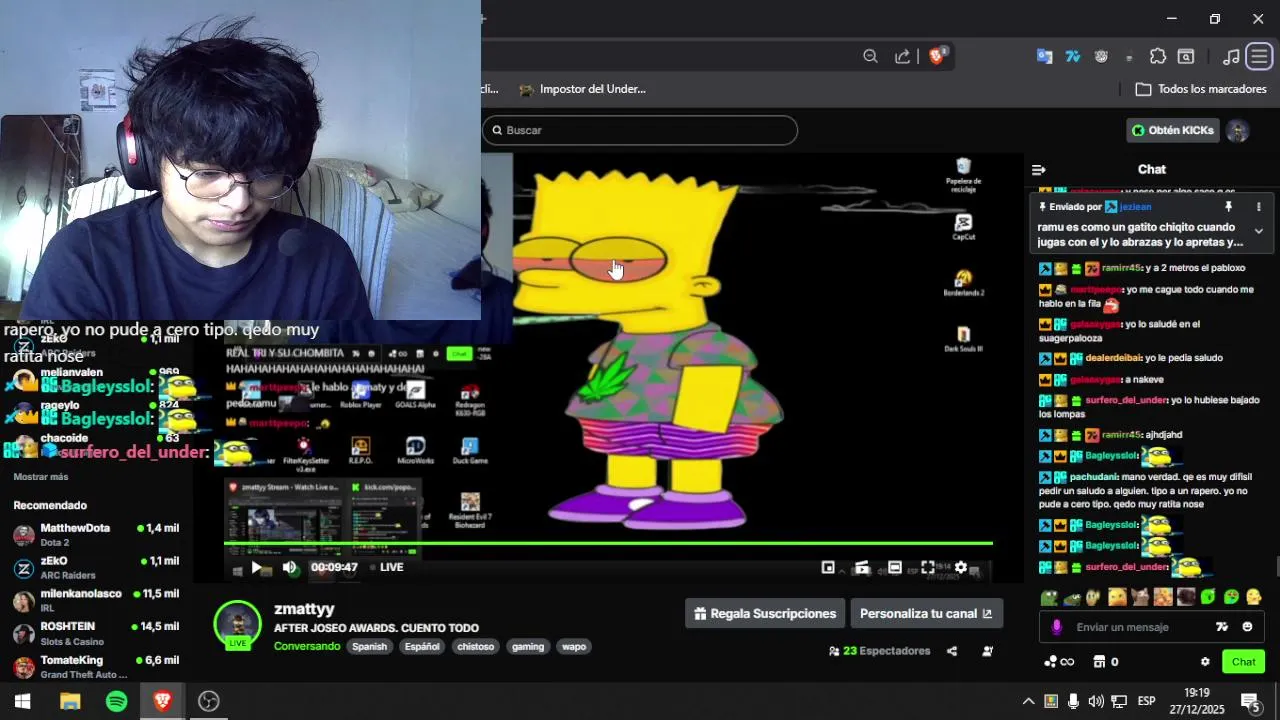Click Regala Suscripciones button

(765, 614)
